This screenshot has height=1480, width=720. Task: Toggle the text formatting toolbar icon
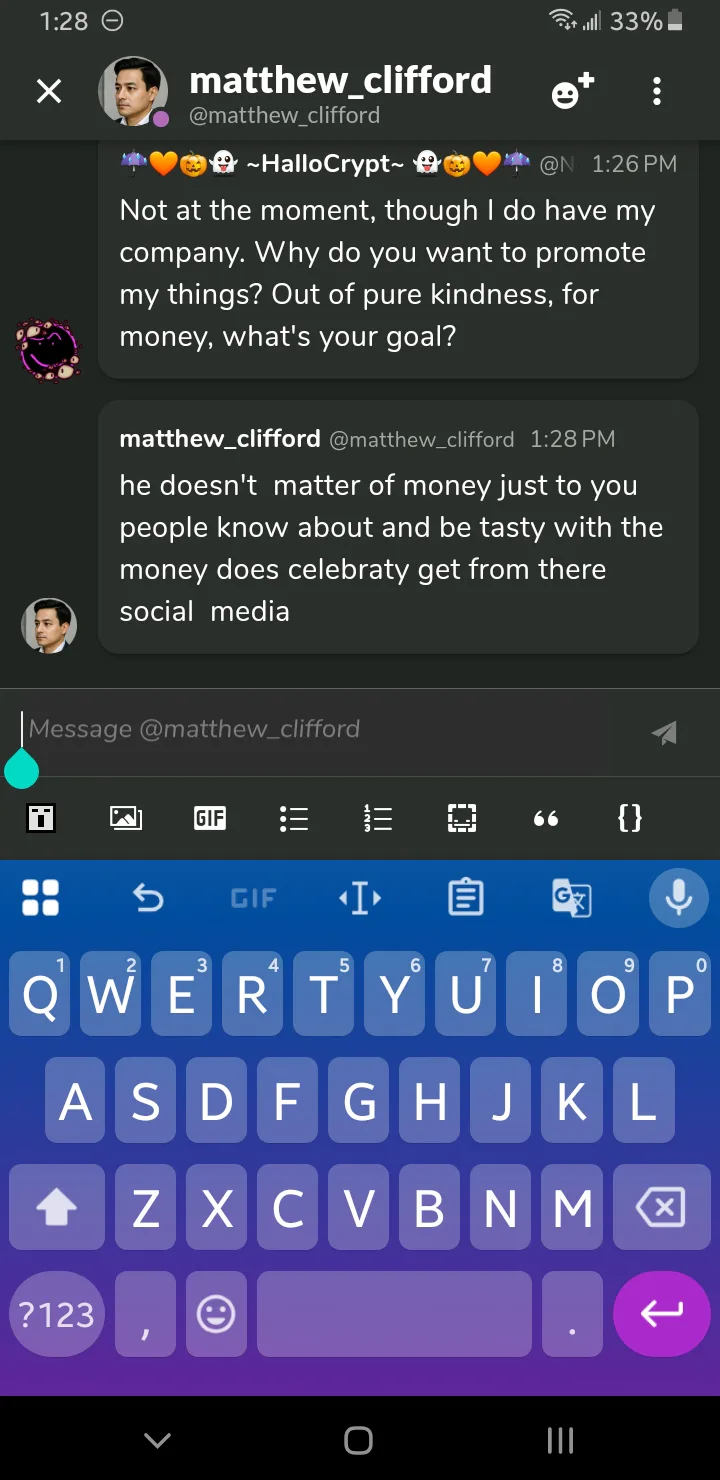[x=41, y=818]
